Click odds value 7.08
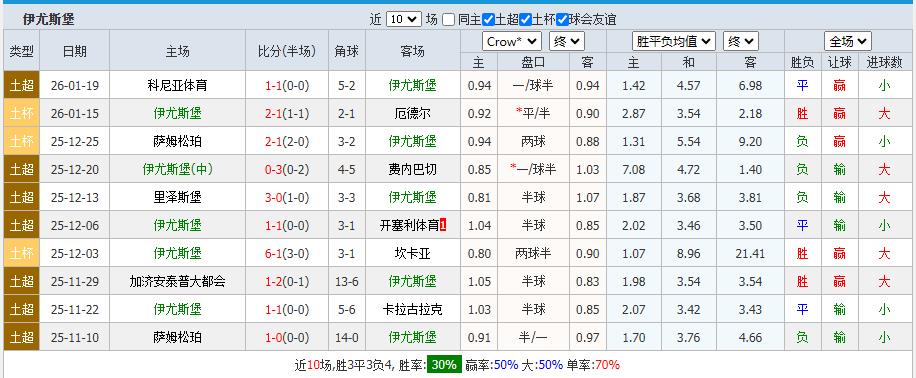The width and height of the screenshot is (916, 378). [634, 169]
